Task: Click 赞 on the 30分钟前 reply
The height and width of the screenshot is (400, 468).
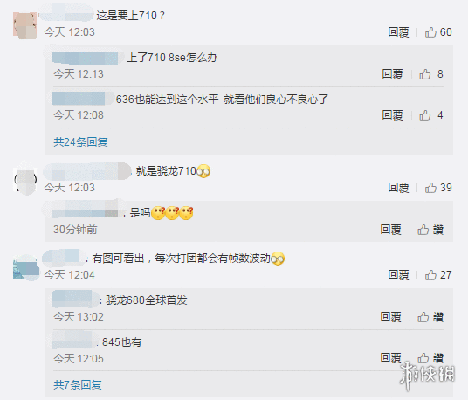Action: (x=431, y=229)
